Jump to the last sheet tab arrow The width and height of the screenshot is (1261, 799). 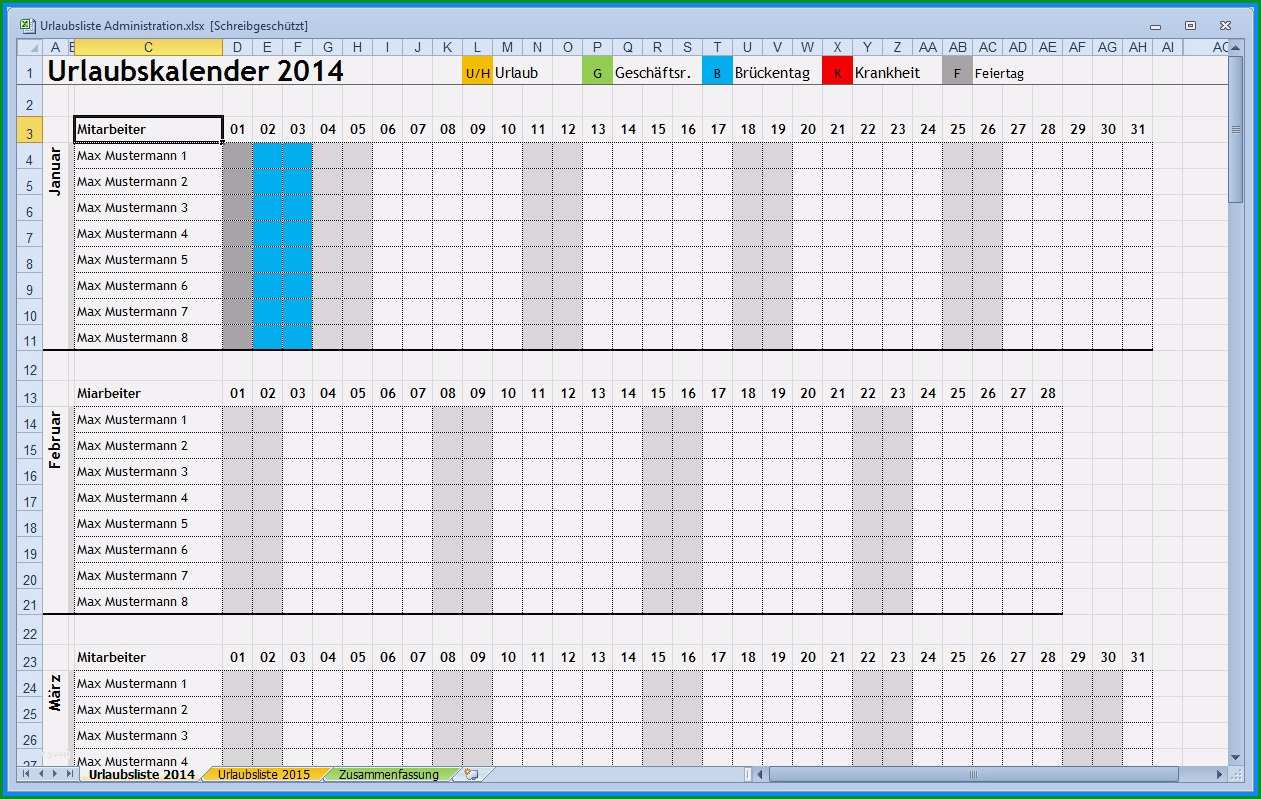69,774
